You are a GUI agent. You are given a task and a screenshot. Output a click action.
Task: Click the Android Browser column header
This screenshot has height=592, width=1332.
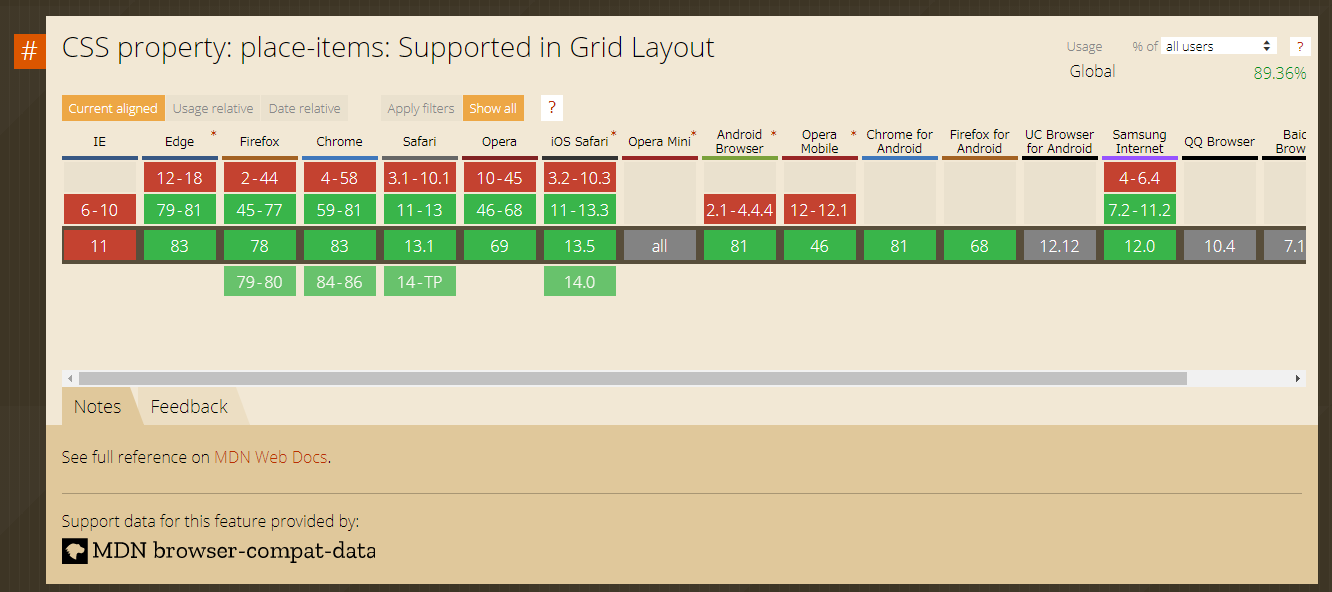[x=740, y=142]
